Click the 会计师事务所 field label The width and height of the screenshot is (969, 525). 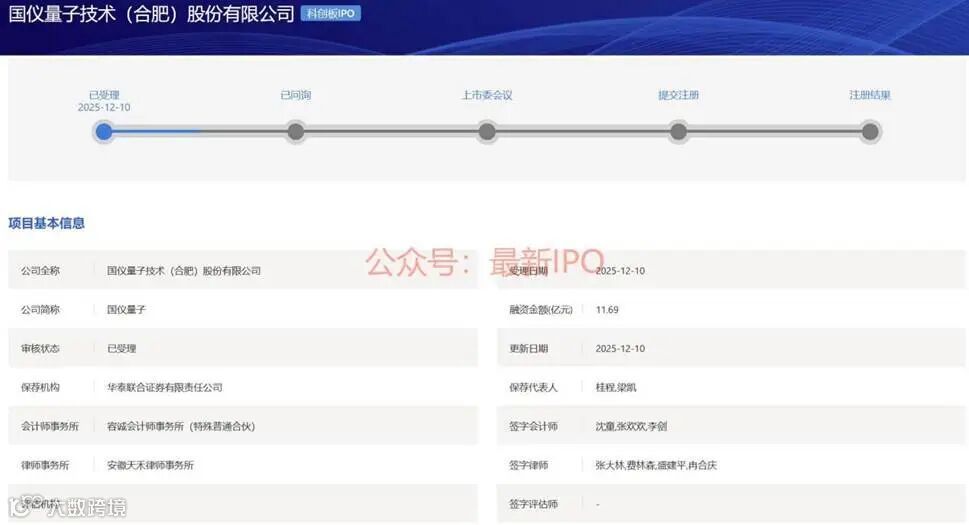(50, 426)
